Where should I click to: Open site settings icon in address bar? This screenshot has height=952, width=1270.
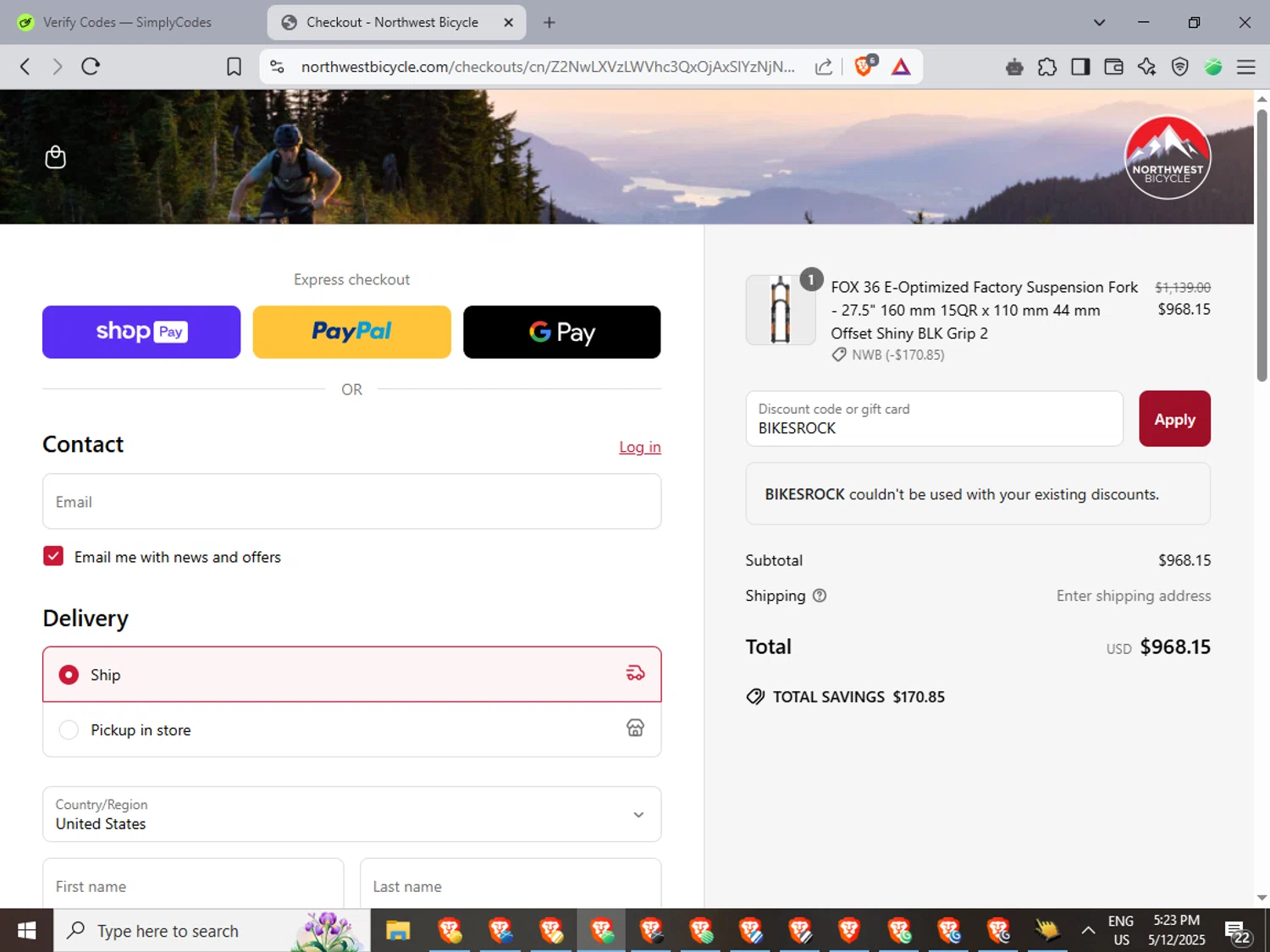point(277,67)
